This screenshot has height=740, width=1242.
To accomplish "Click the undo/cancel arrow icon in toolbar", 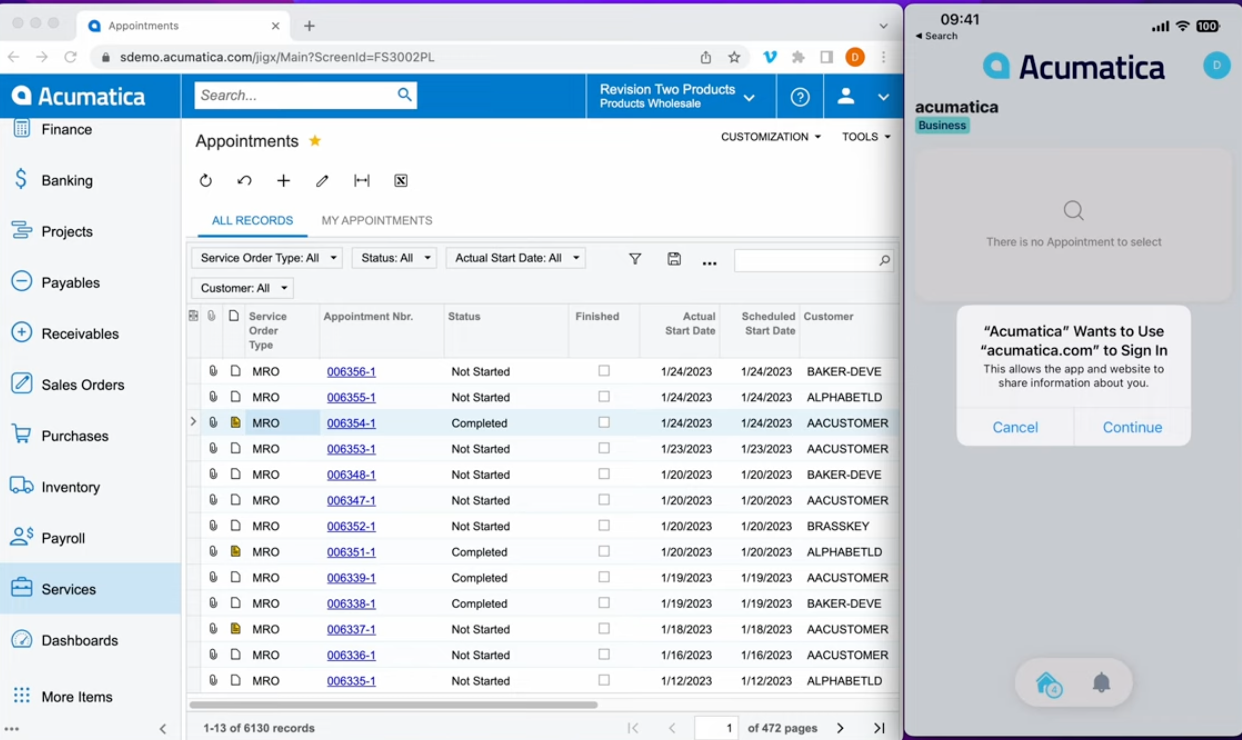I will (244, 181).
